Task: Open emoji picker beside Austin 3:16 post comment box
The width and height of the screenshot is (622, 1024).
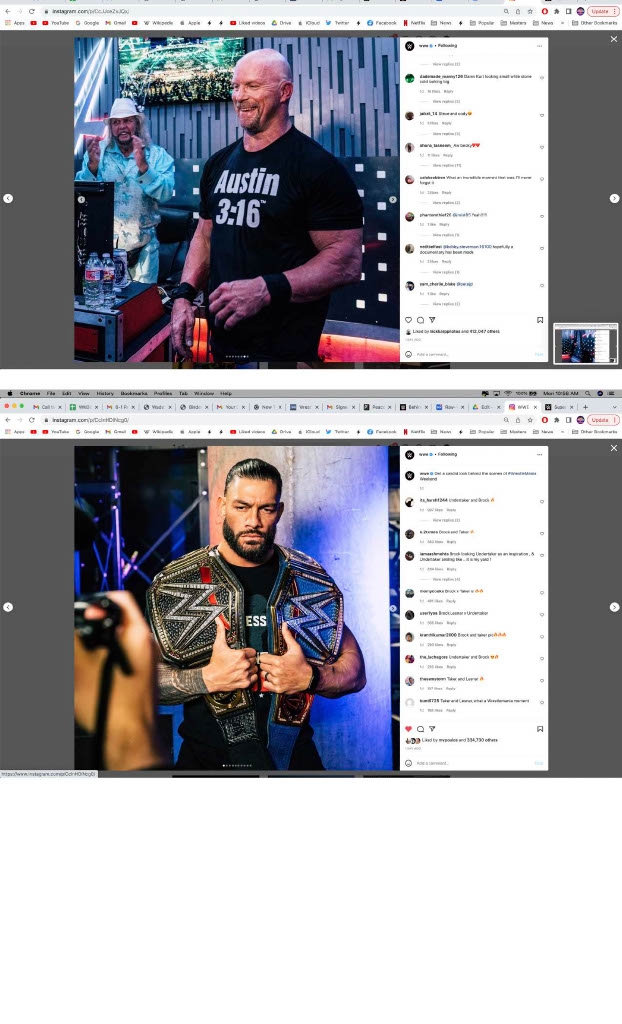Action: coord(408,355)
